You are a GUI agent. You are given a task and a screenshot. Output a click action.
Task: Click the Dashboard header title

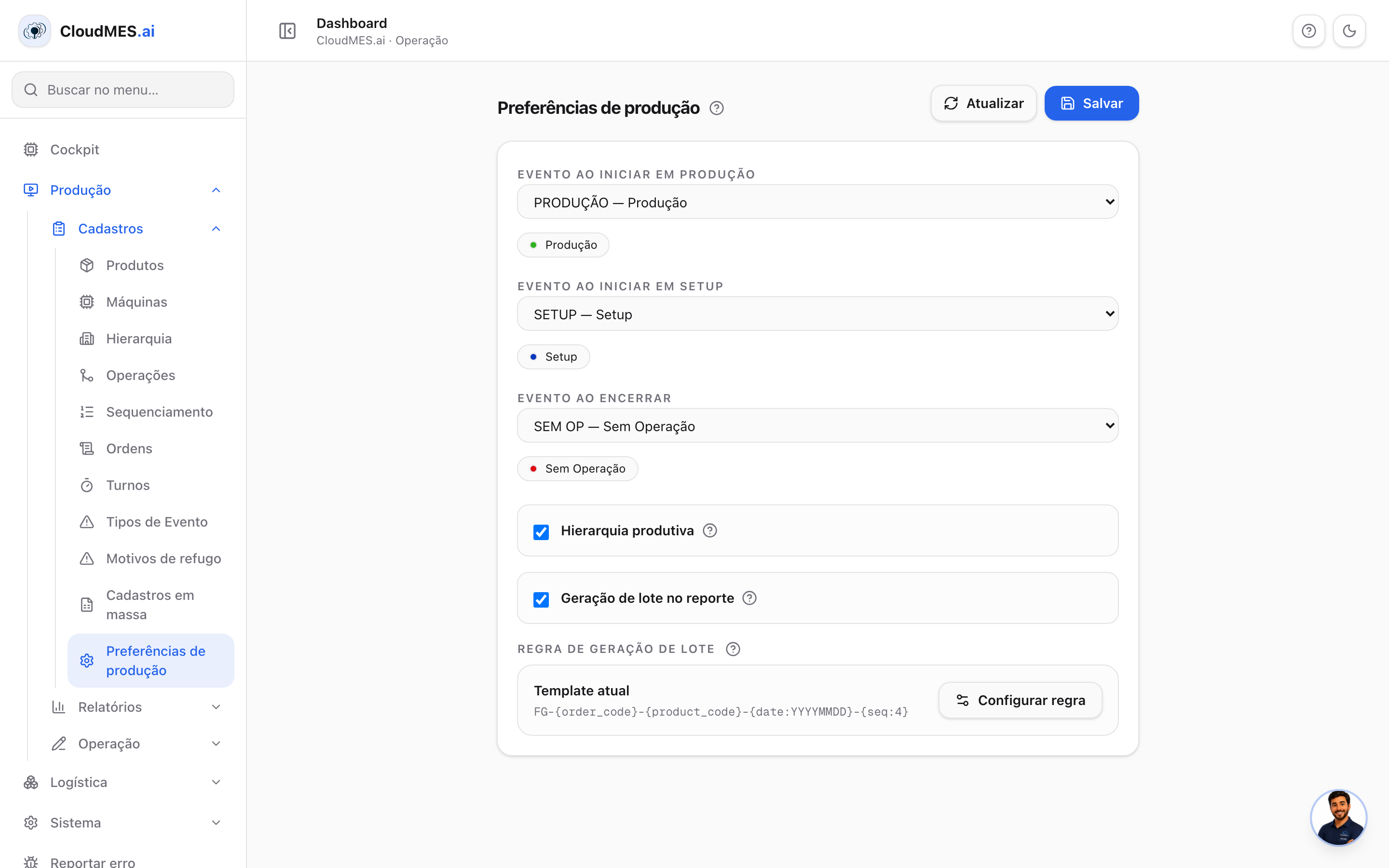click(x=352, y=23)
